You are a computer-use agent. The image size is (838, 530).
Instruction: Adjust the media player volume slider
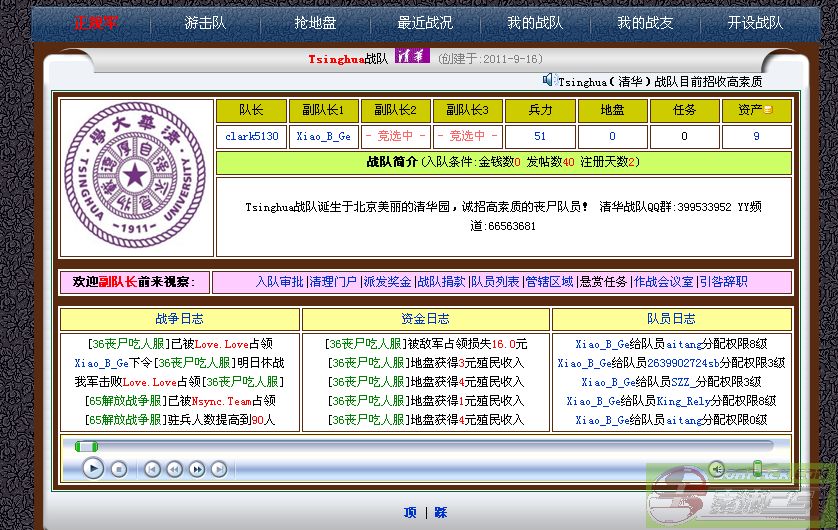pyautogui.click(x=757, y=467)
